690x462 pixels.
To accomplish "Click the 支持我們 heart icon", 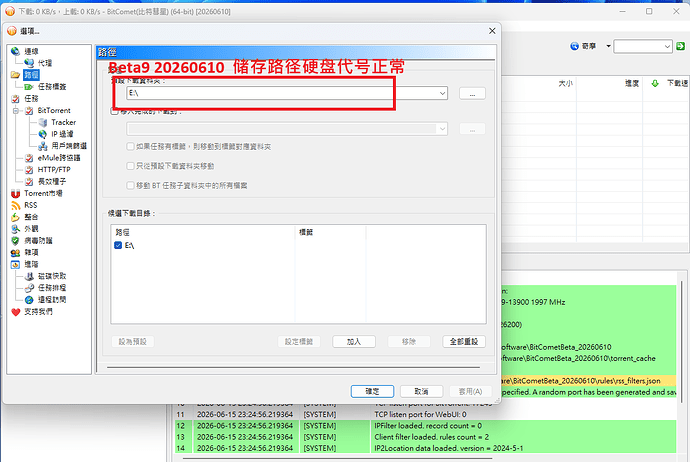I will coord(15,312).
